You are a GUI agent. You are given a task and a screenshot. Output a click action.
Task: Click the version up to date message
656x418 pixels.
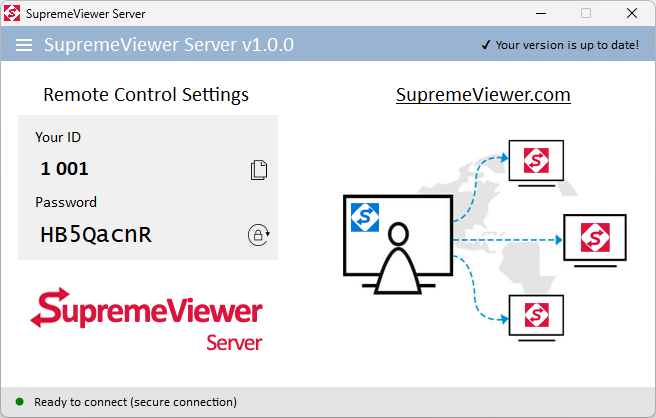click(x=560, y=45)
